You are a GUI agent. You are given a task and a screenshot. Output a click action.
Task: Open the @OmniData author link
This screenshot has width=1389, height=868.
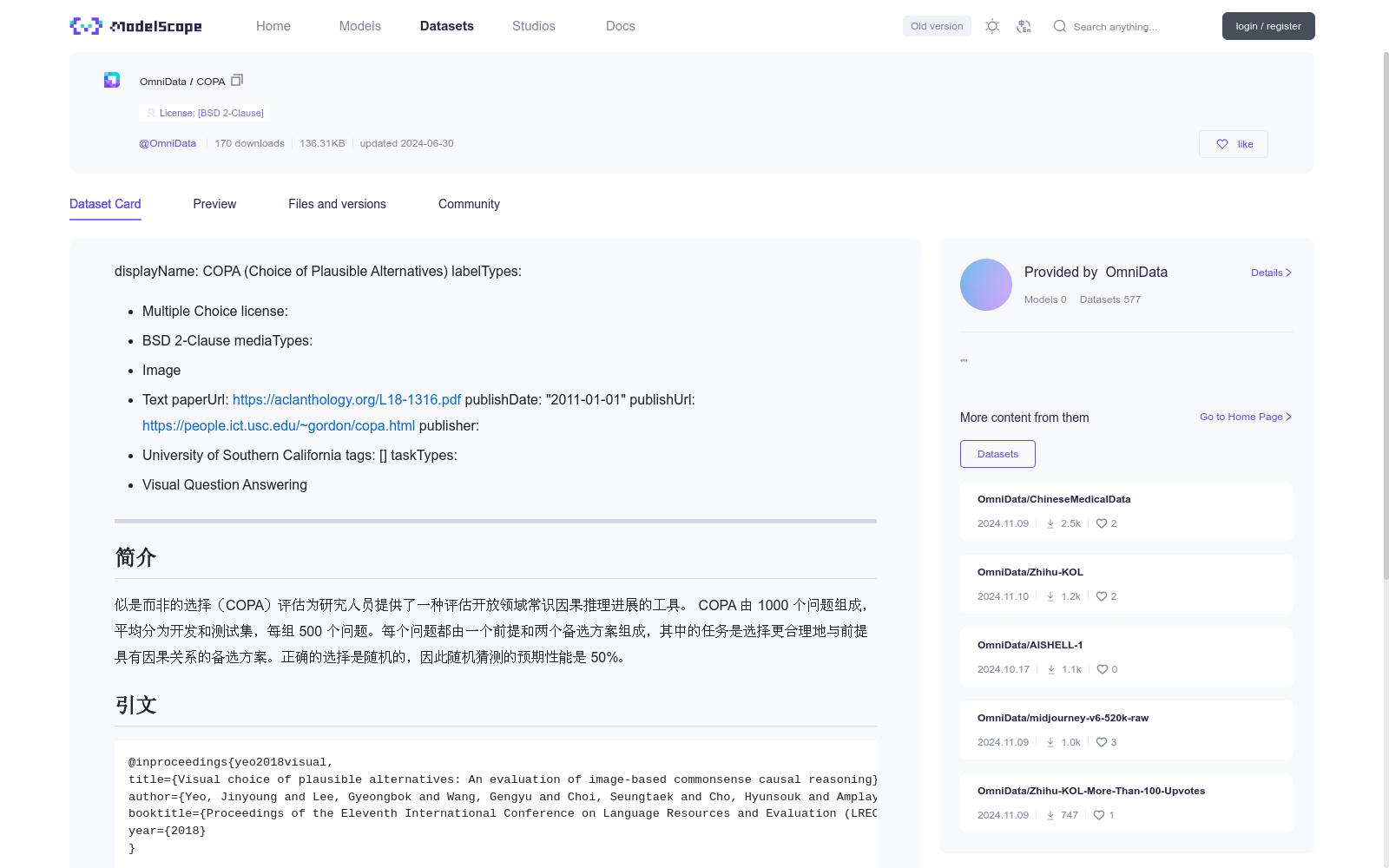pyautogui.click(x=168, y=143)
